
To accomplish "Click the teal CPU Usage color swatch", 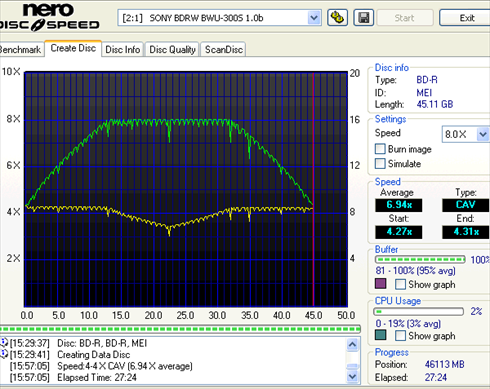I will tap(381, 335).
